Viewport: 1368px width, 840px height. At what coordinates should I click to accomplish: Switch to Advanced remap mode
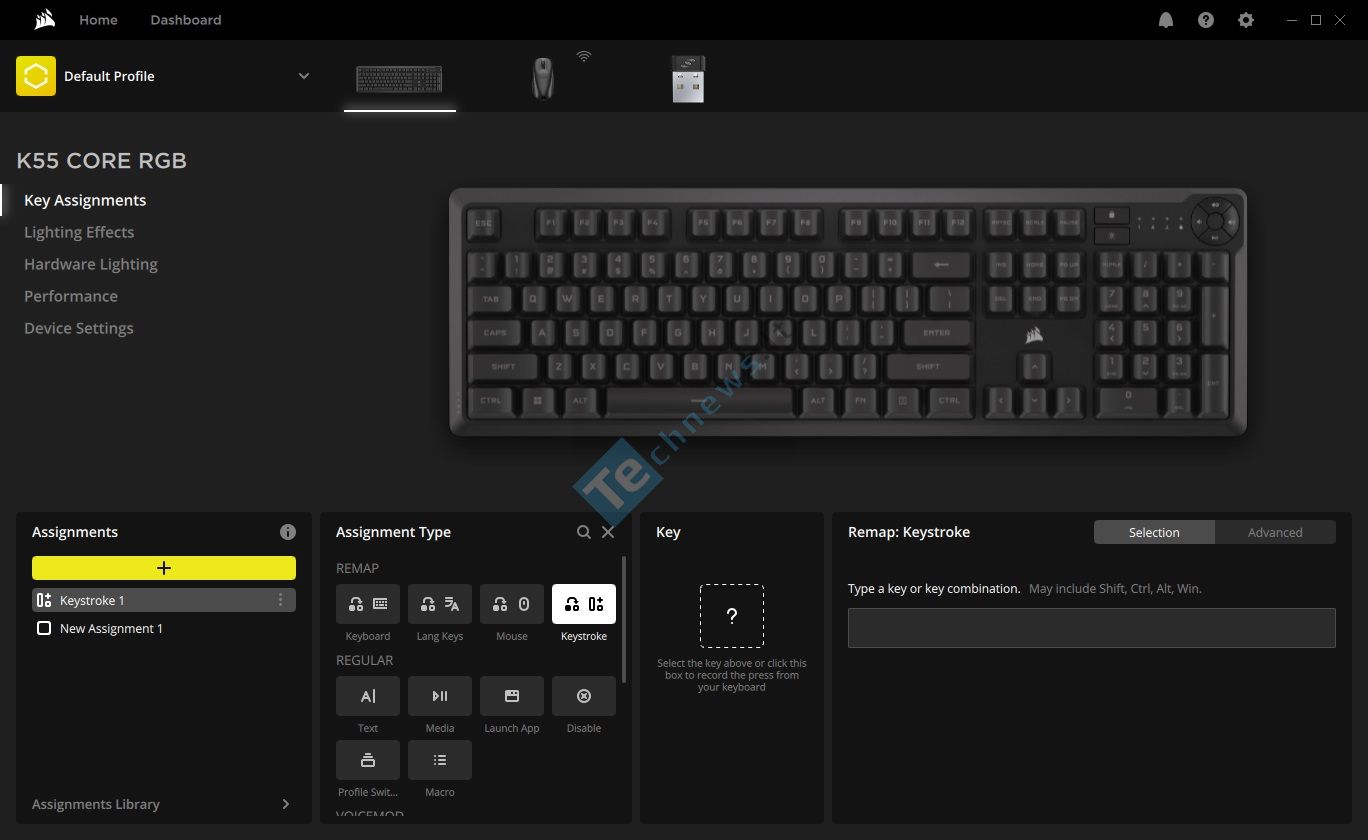pos(1275,532)
